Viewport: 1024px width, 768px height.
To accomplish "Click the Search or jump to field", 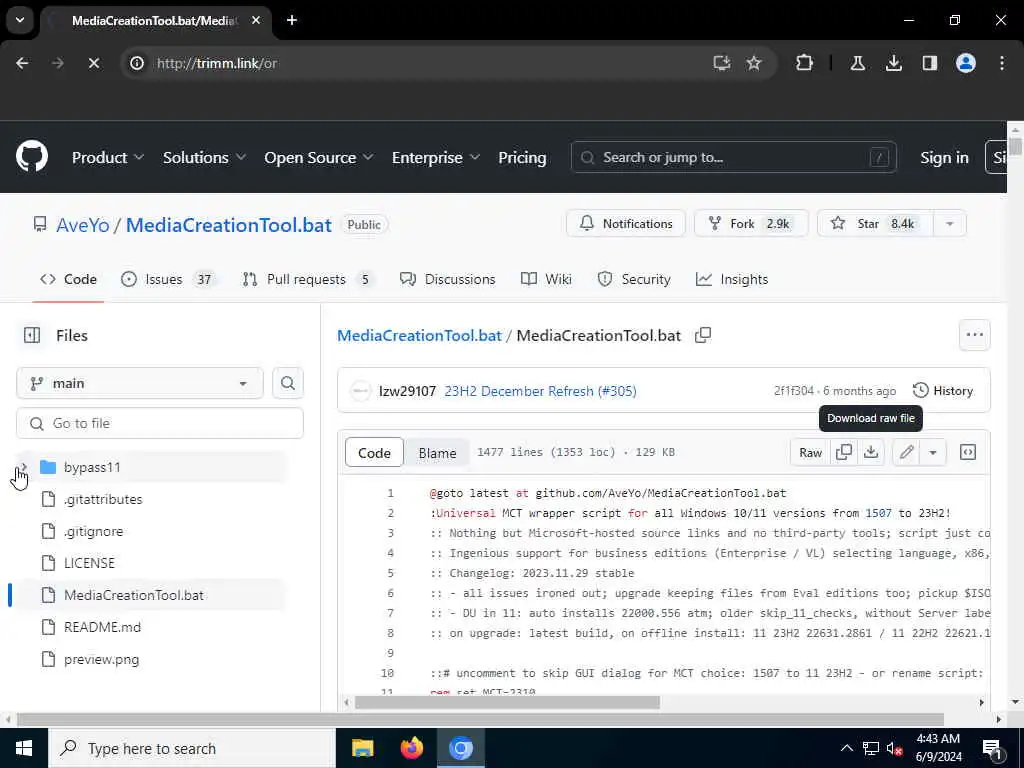I will point(733,157).
